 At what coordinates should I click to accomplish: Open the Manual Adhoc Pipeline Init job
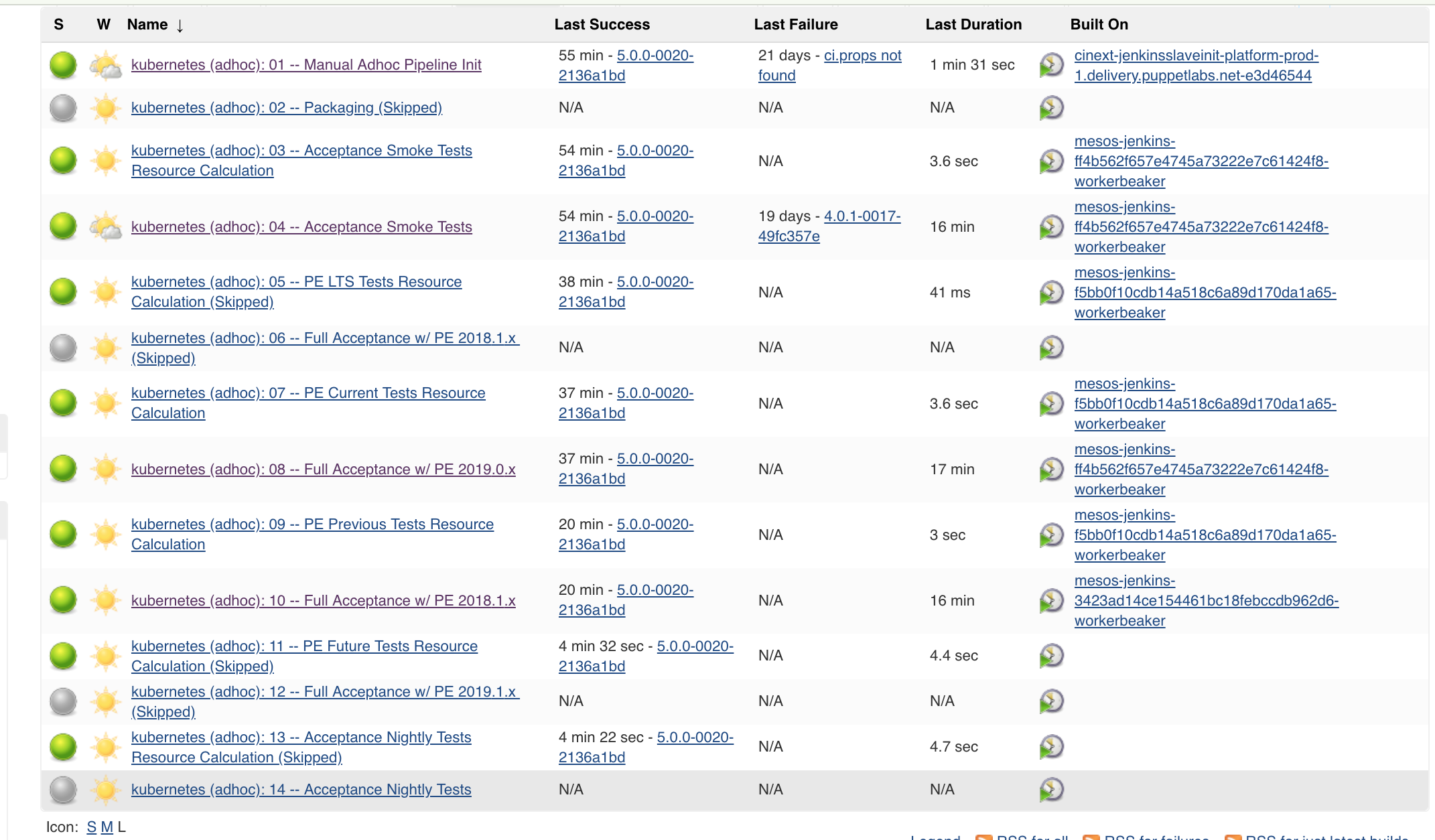click(305, 64)
